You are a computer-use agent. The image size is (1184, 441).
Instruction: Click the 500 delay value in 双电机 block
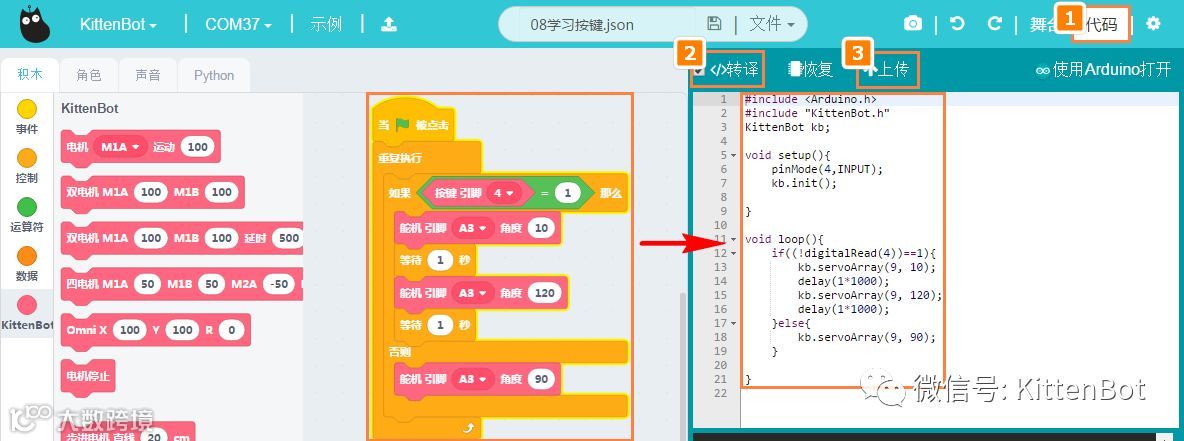pos(287,239)
